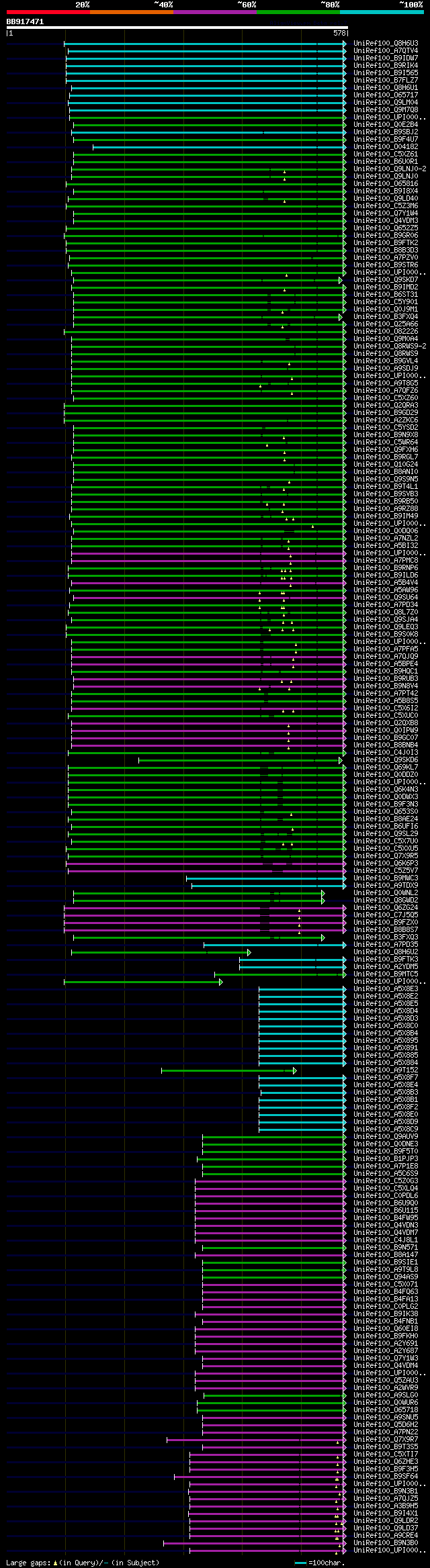This screenshot has width=430, height=1568.
Task: Select label UniRef100_A5X8C9
Action: coord(386,1129)
